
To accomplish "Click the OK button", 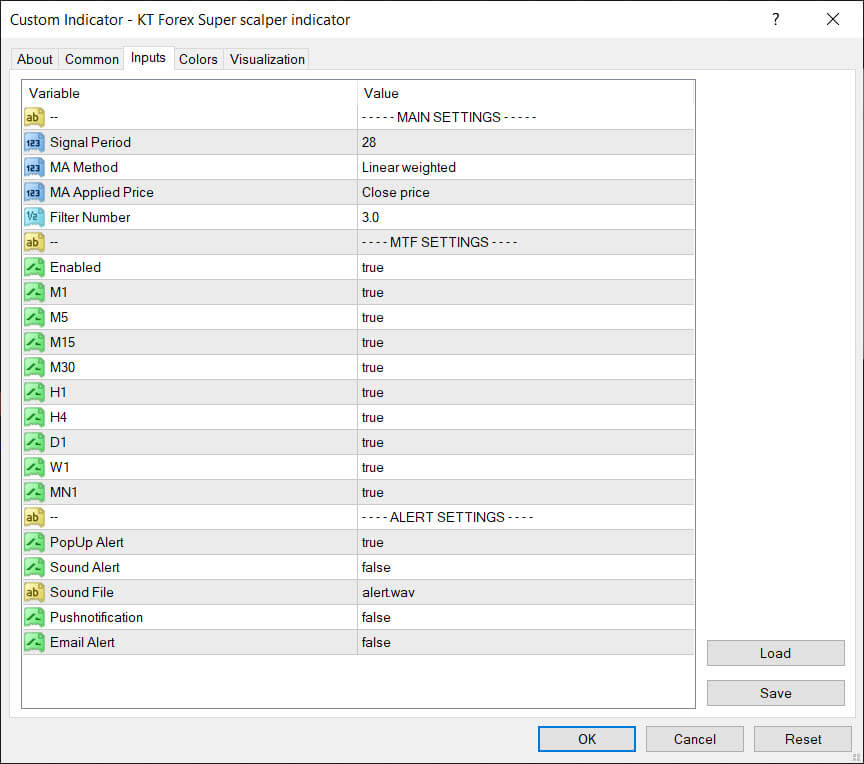I will (x=587, y=739).
